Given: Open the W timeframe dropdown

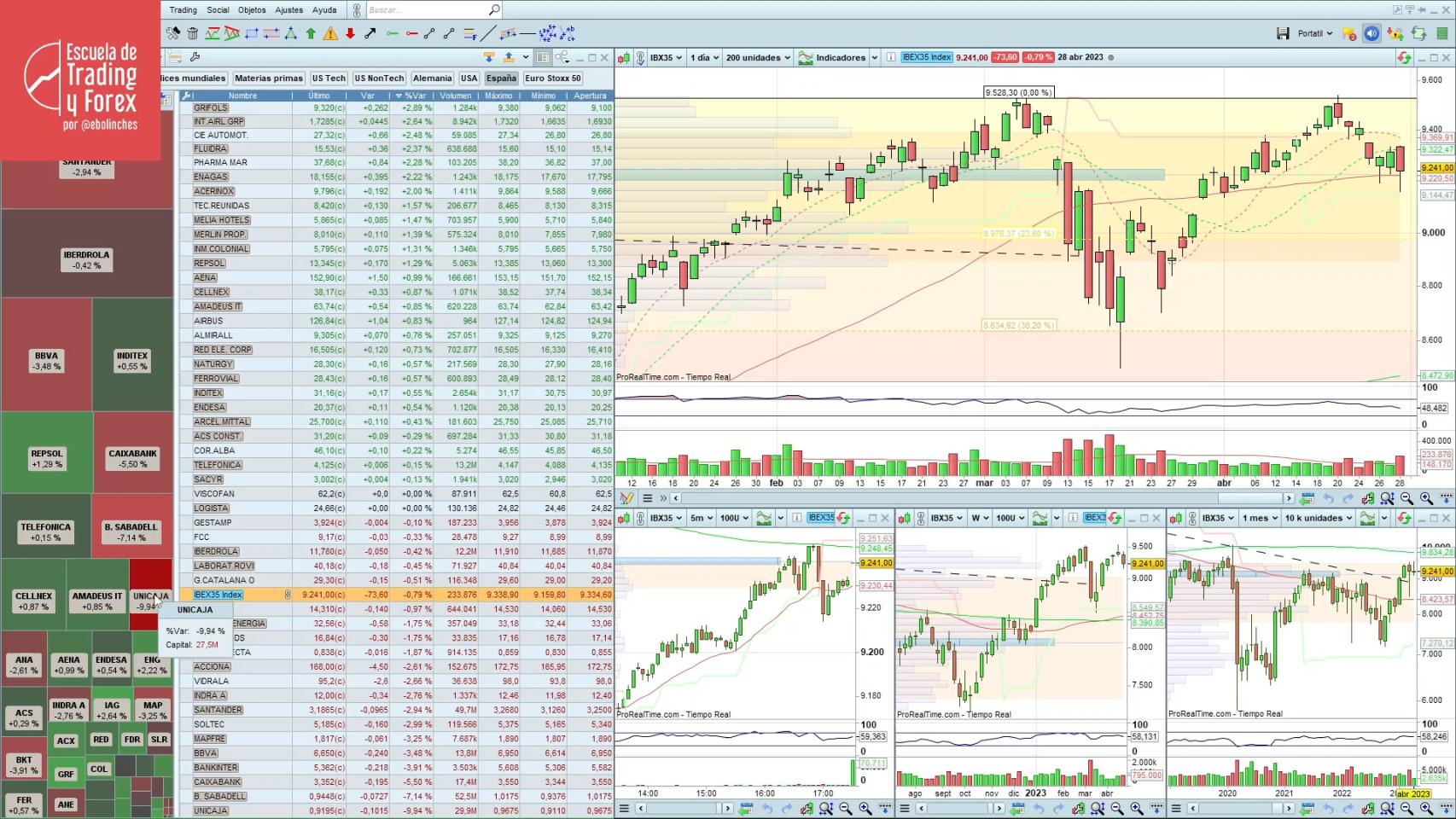Looking at the screenshot, I should click(x=981, y=518).
